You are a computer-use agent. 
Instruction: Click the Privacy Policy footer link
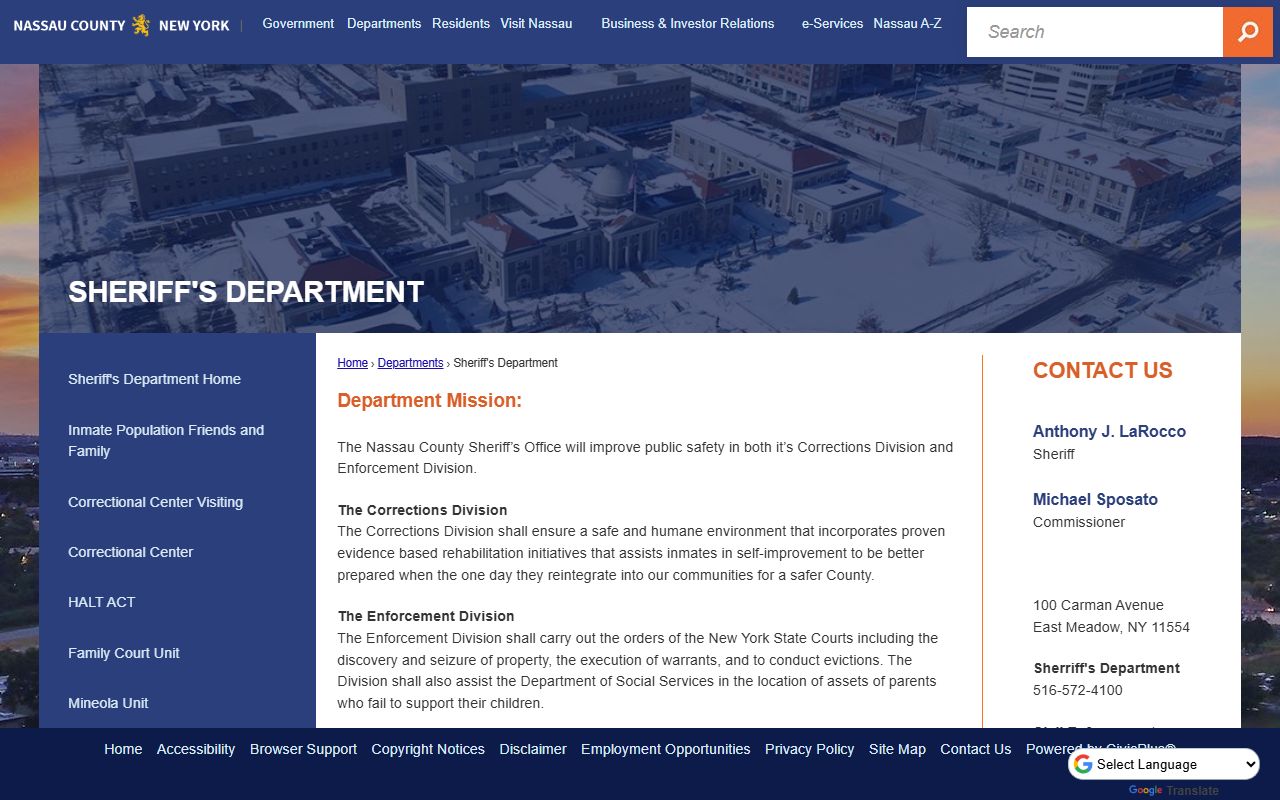(x=809, y=749)
